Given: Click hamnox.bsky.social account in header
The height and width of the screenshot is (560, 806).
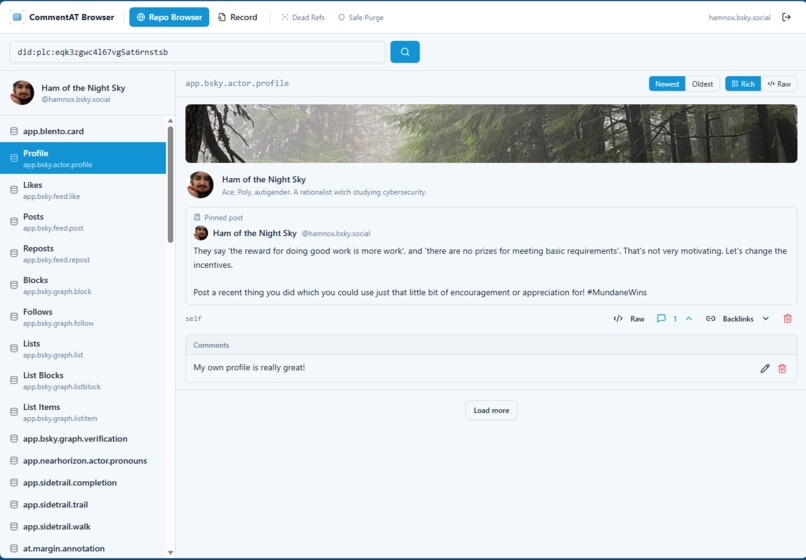Looking at the screenshot, I should [x=739, y=17].
